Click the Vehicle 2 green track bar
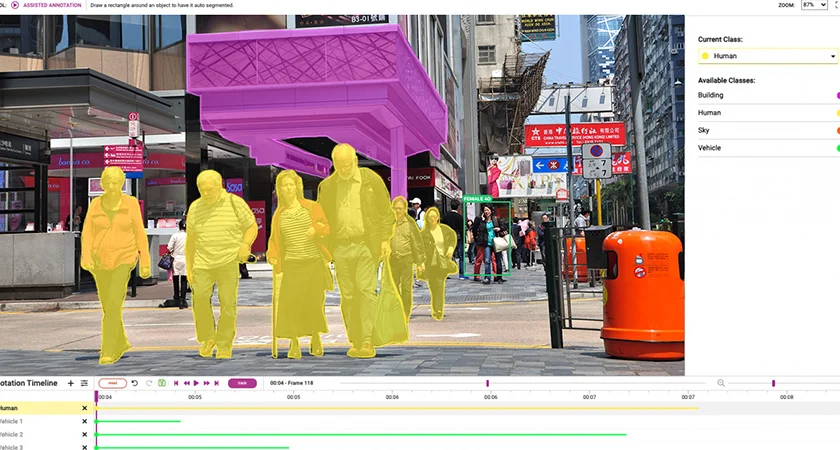 coord(361,434)
